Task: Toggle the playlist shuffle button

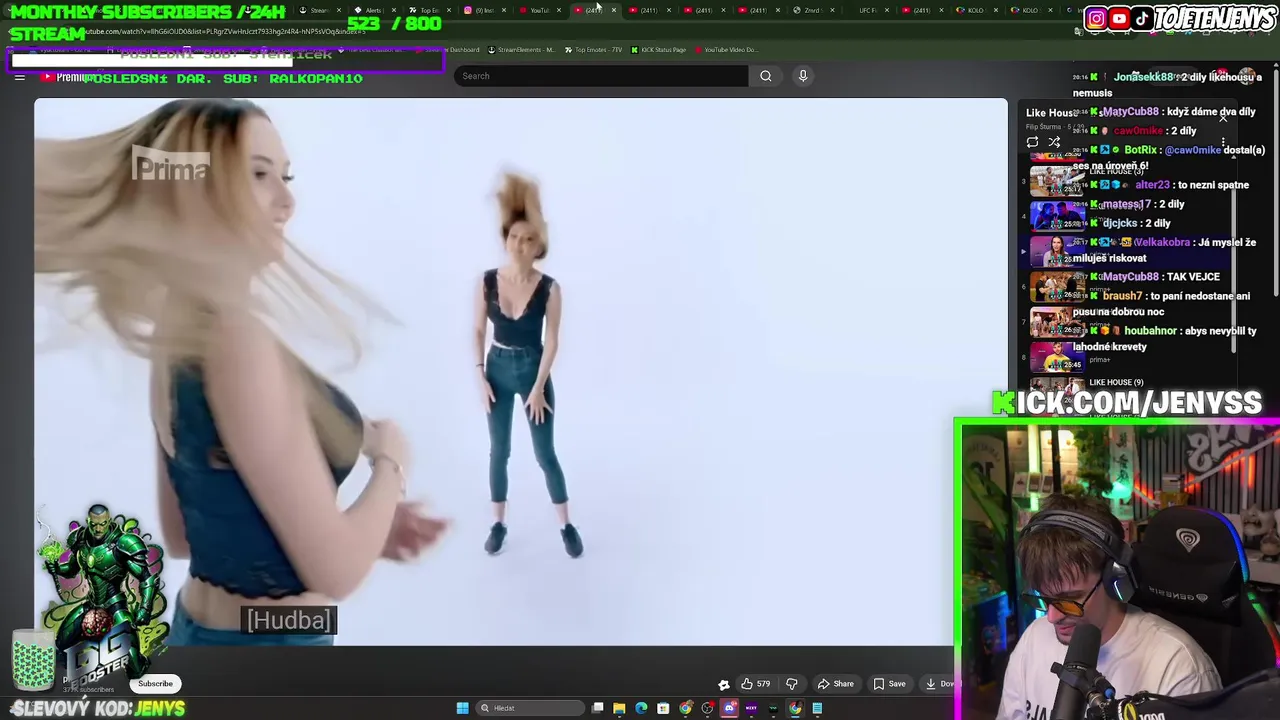Action: pos(1054,142)
